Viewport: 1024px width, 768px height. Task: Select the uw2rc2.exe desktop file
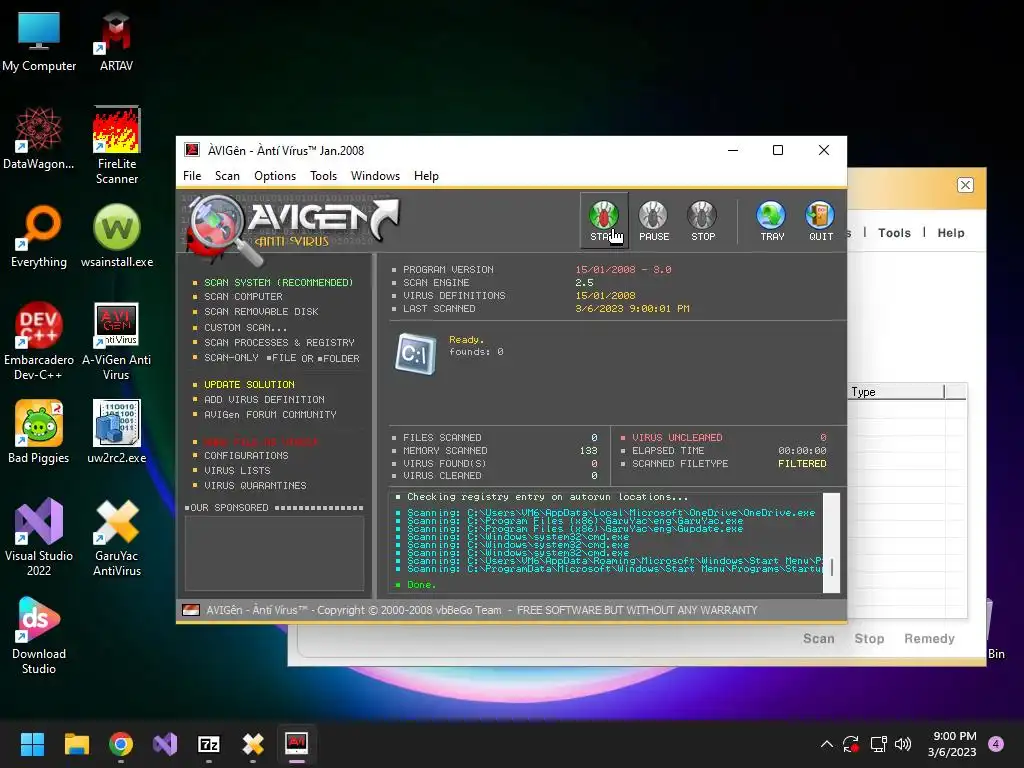[117, 432]
